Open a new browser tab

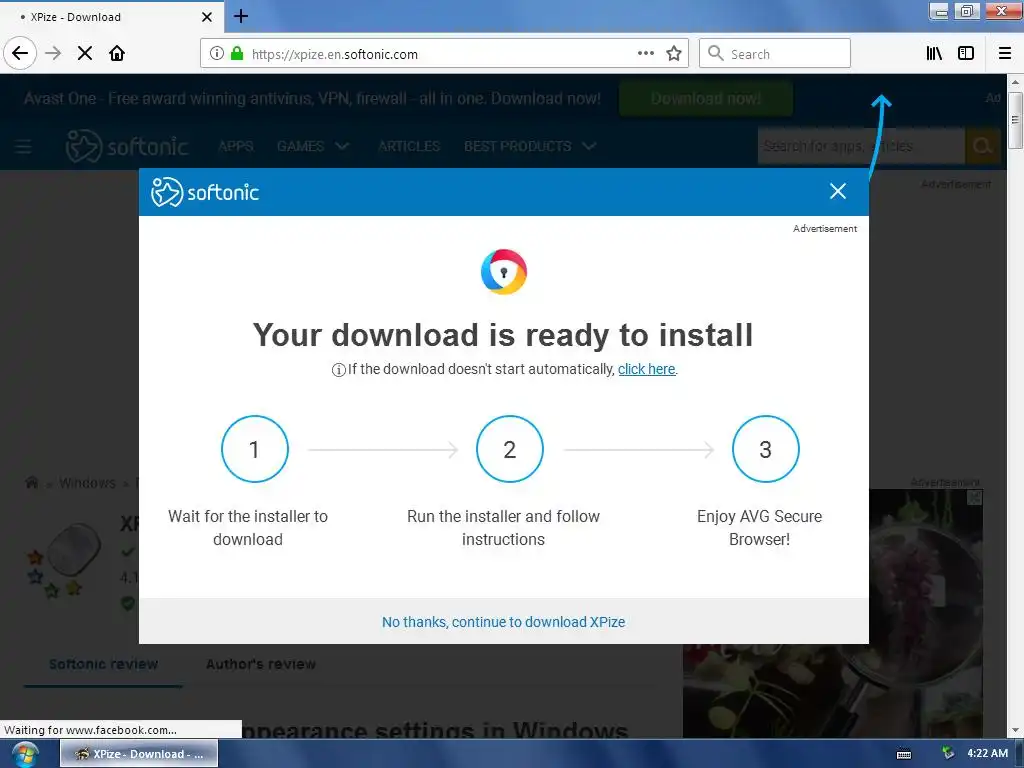pos(241,16)
